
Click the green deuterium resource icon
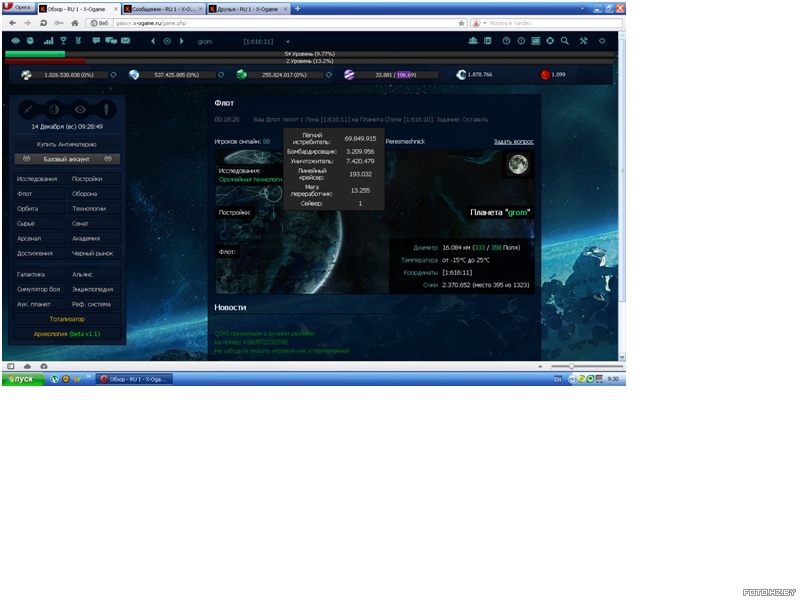click(x=242, y=74)
